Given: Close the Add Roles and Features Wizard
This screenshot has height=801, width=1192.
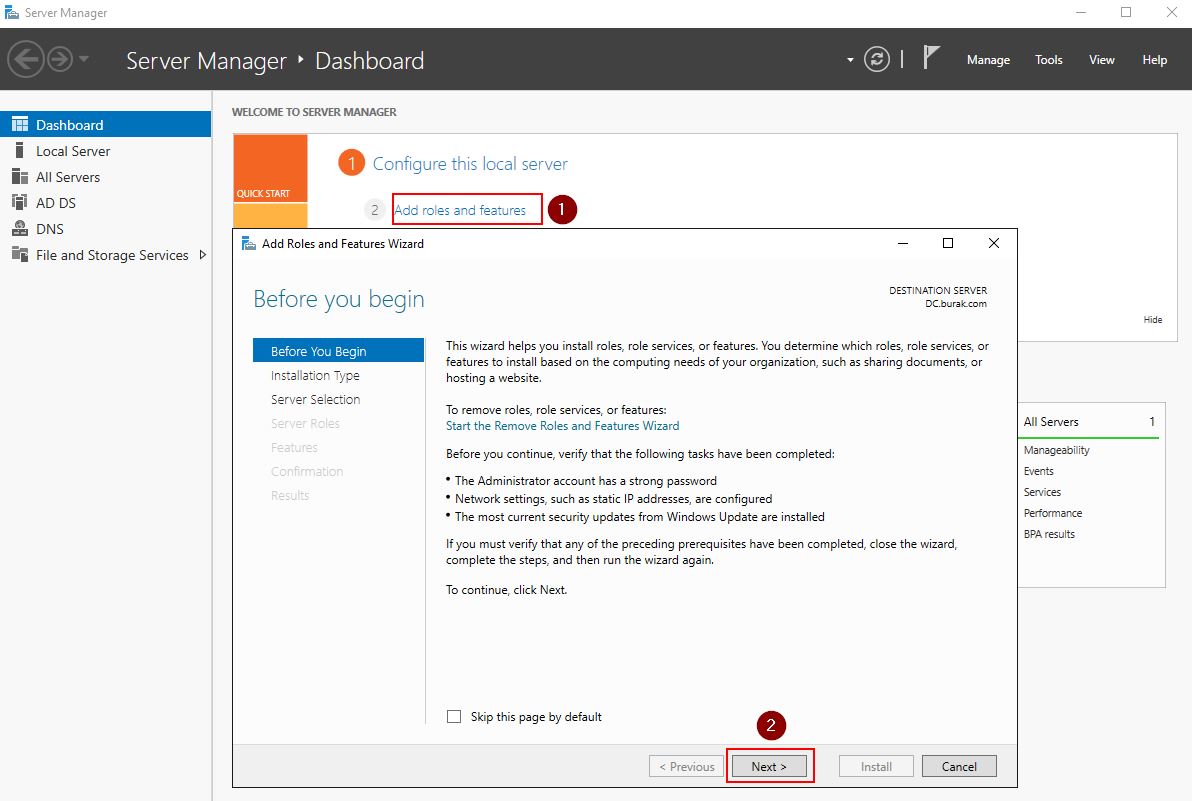Looking at the screenshot, I should (994, 243).
